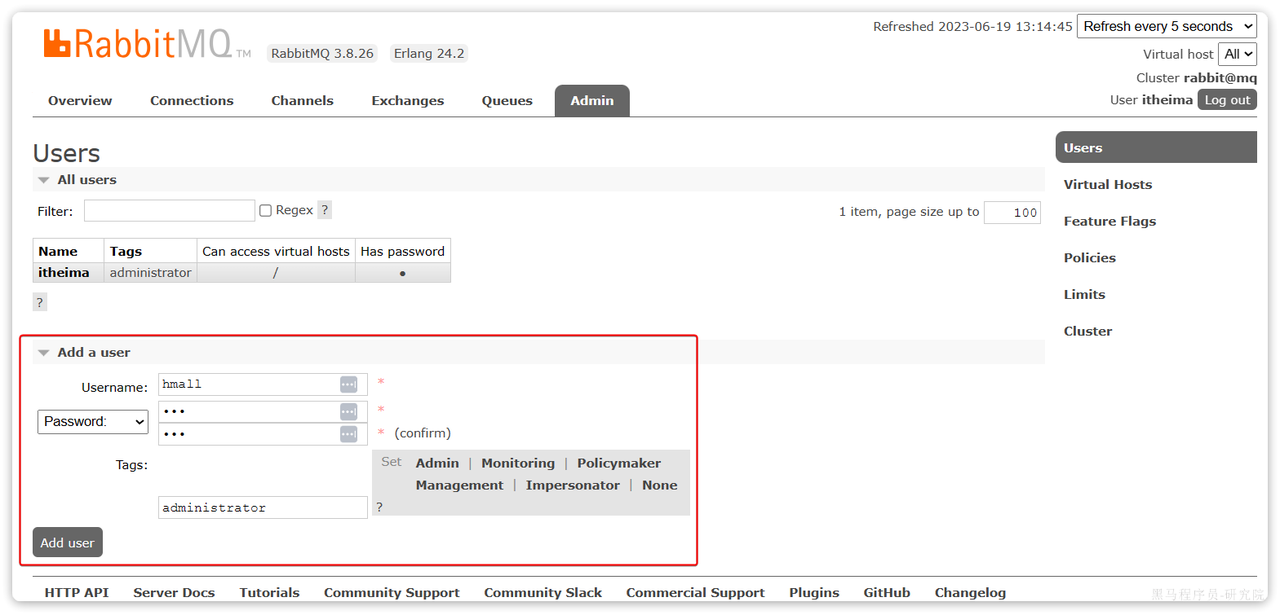Open the itheima user link
Screen dimensions: 1280x615
point(64,273)
